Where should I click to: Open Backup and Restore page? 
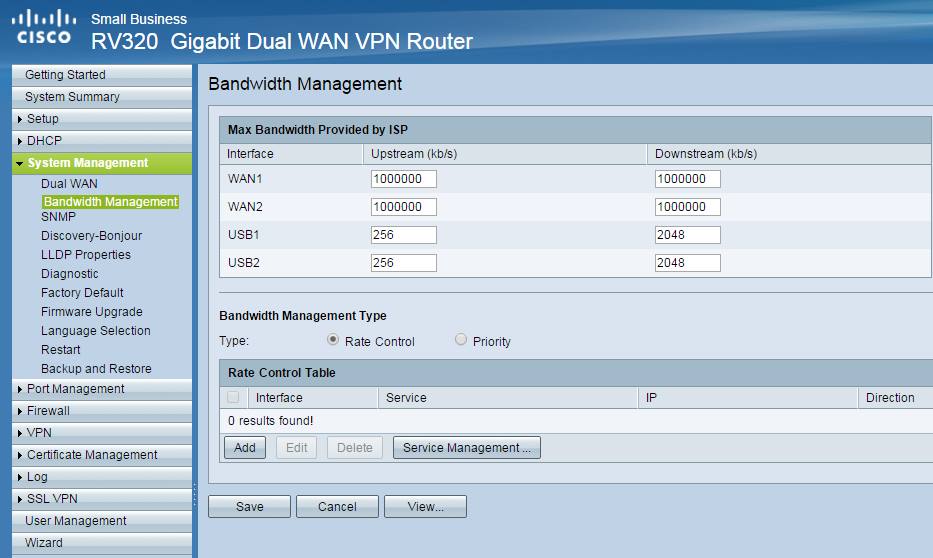(96, 369)
